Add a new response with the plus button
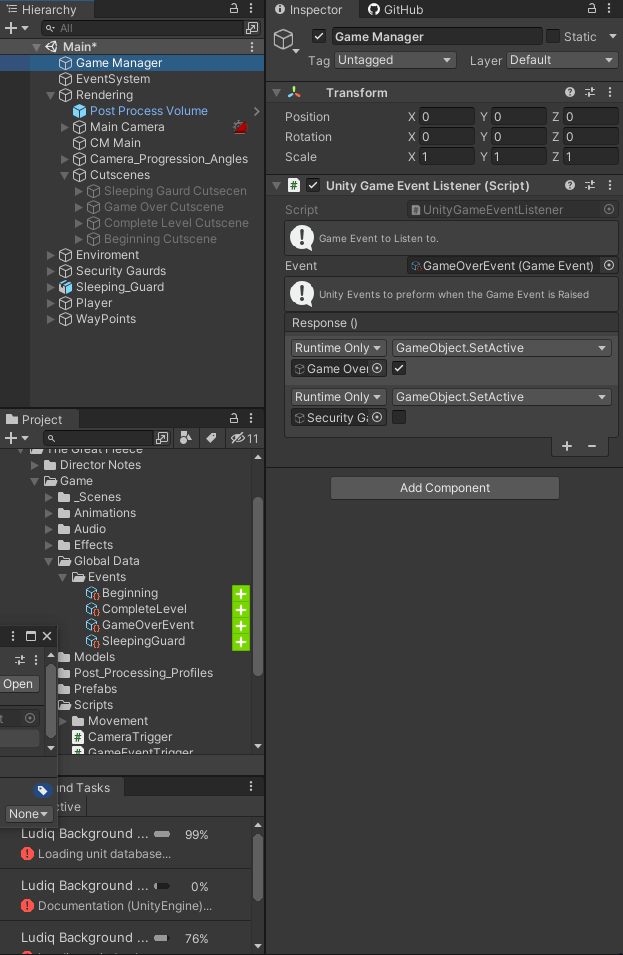 (x=567, y=446)
